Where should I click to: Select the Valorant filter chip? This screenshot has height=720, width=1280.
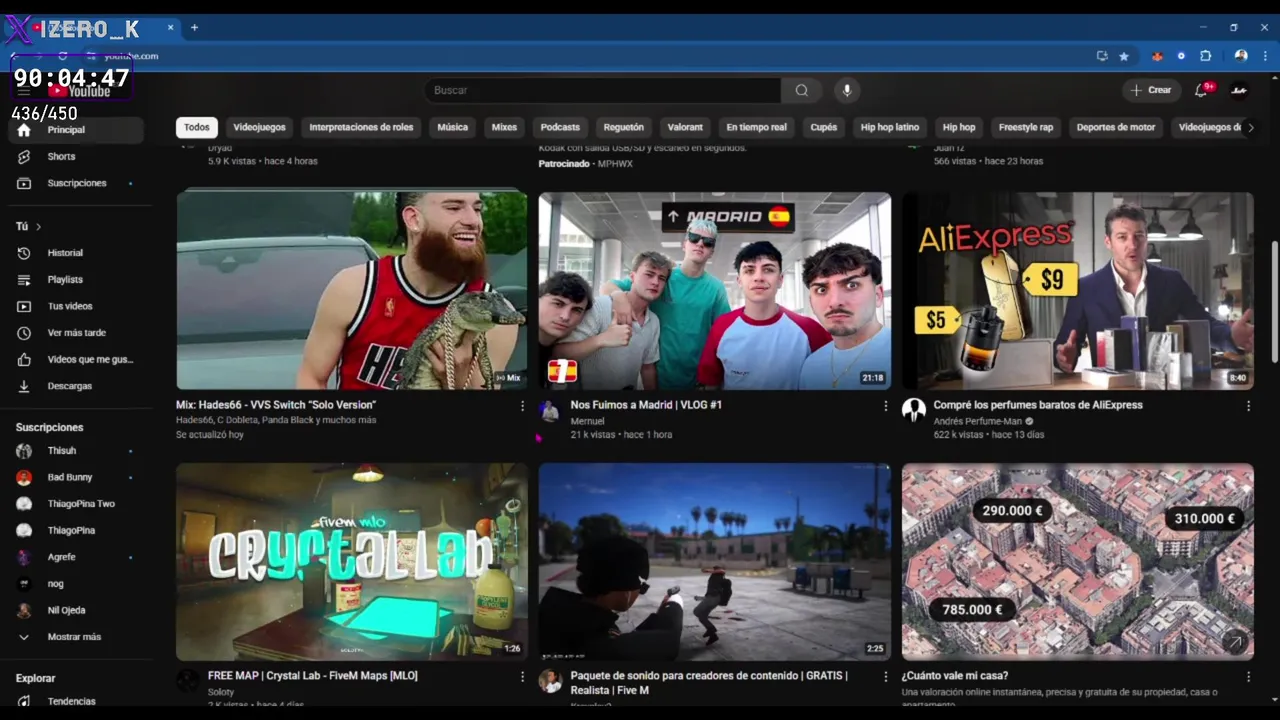coord(685,127)
